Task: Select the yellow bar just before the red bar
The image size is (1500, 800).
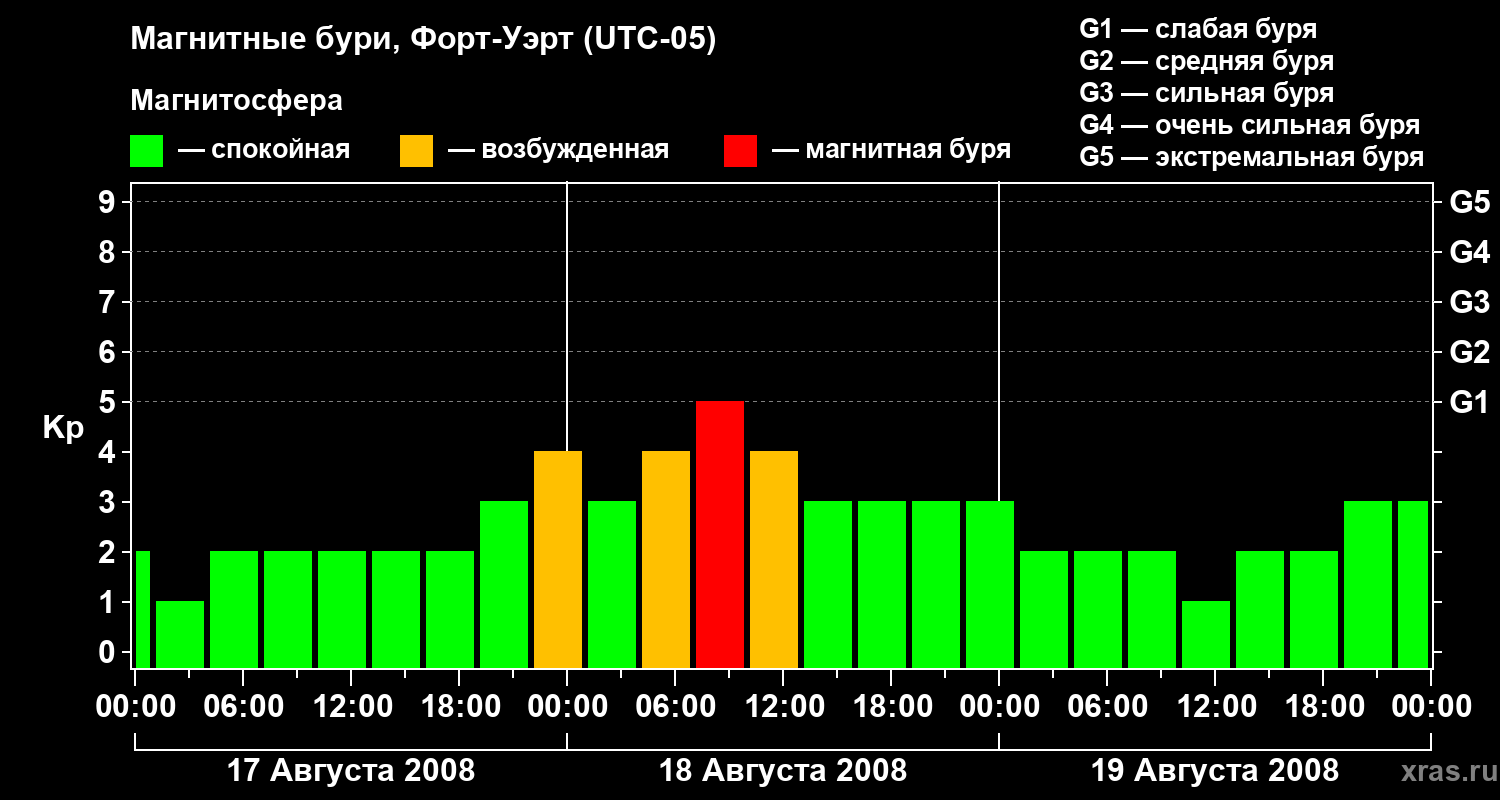Action: [666, 559]
